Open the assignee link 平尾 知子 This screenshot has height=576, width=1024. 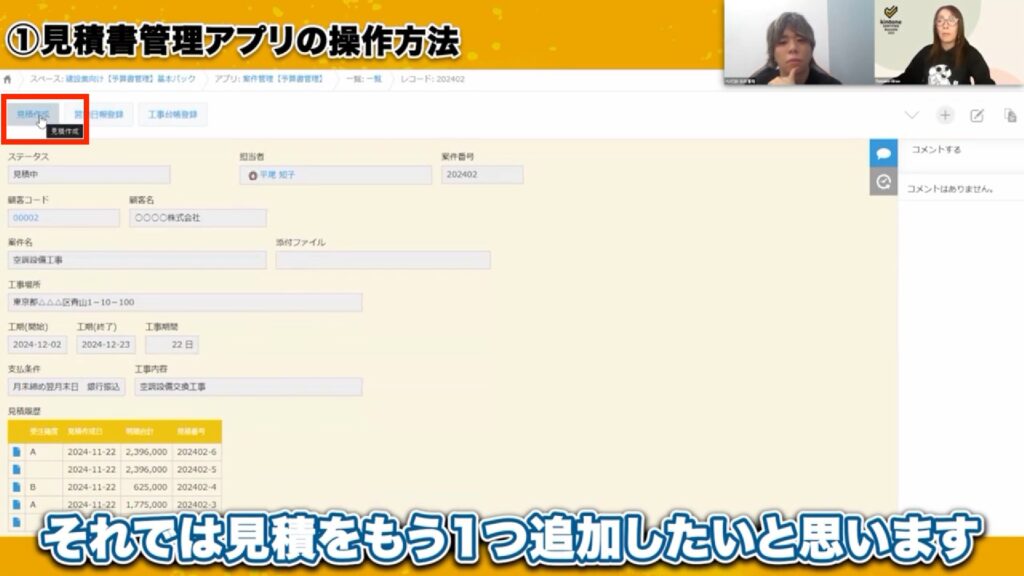click(278, 175)
